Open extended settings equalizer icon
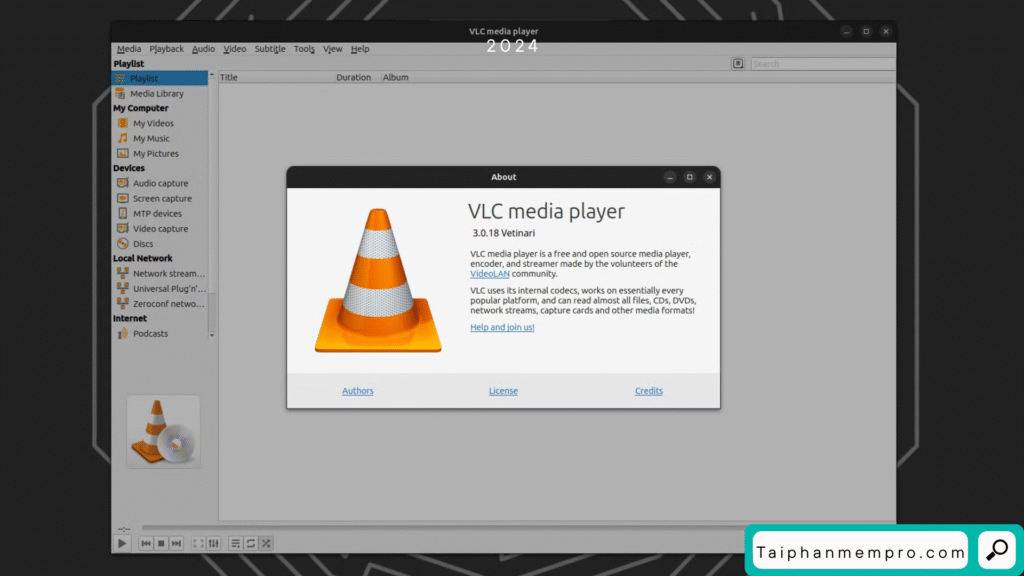Viewport: 1024px width, 576px height. tap(213, 543)
